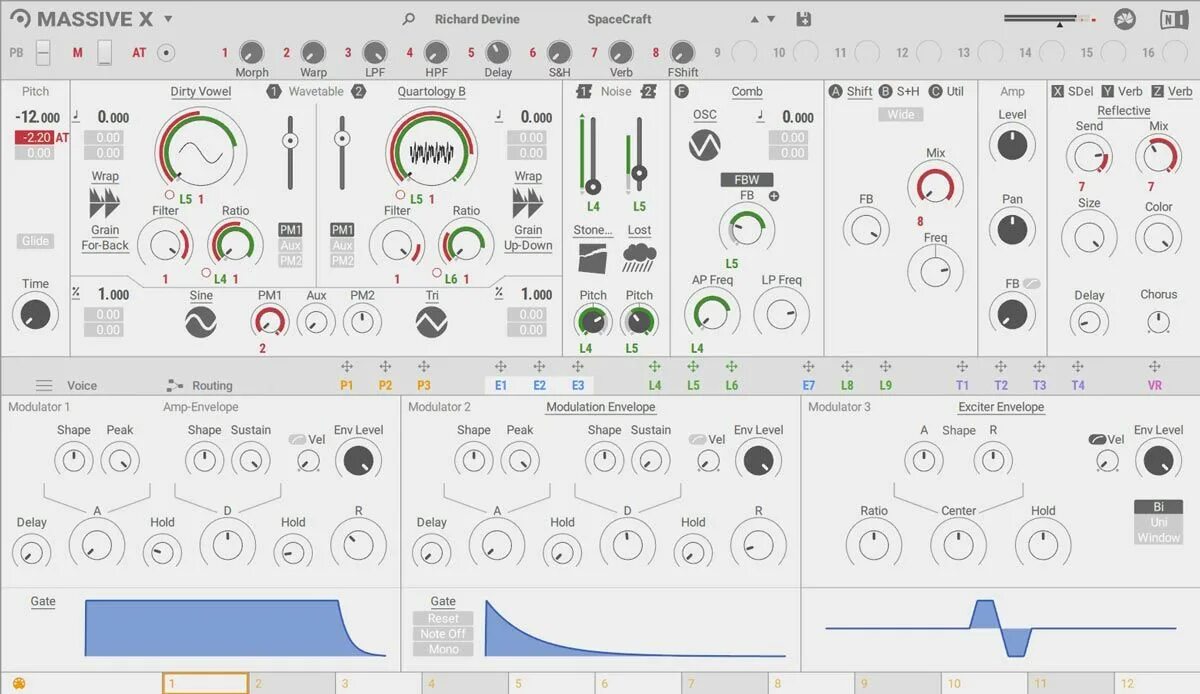The width and height of the screenshot is (1200, 694).
Task: Click the move-arrows icon above VR
Action: (1155, 367)
